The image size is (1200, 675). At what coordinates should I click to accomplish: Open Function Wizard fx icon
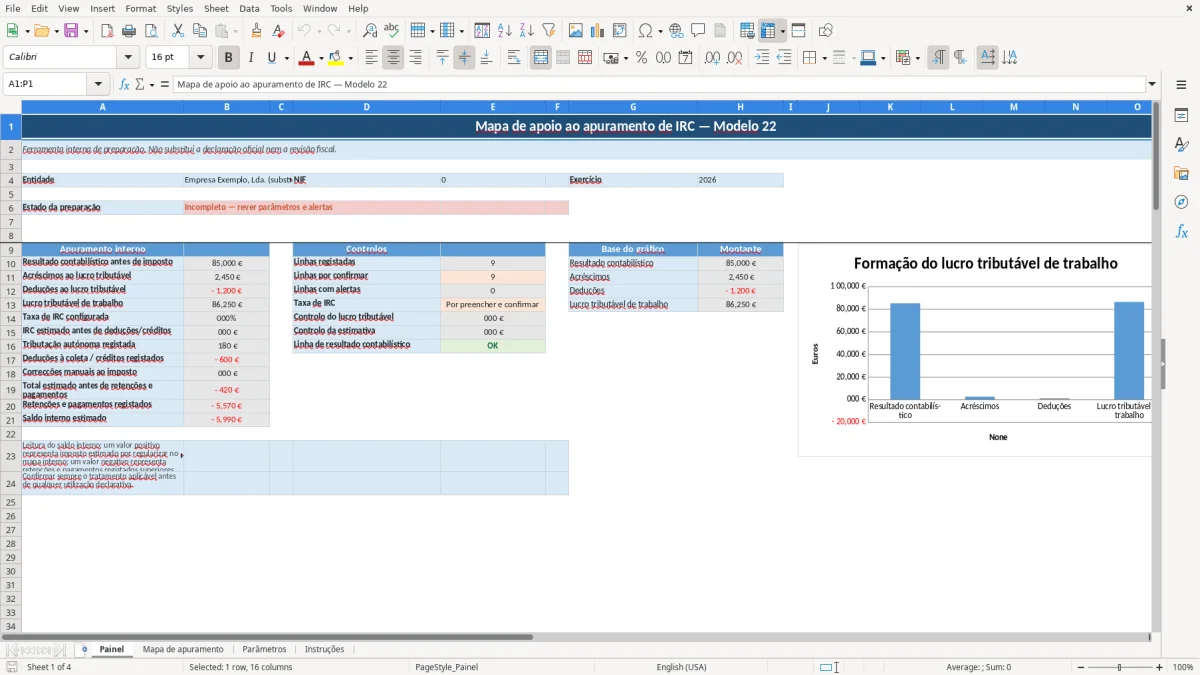click(124, 84)
